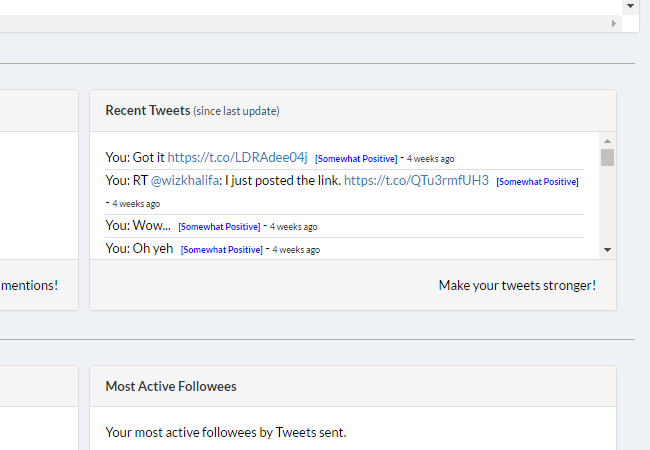Click the top panel's horizontal right arrow
The width and height of the screenshot is (650, 450).
(613, 23)
